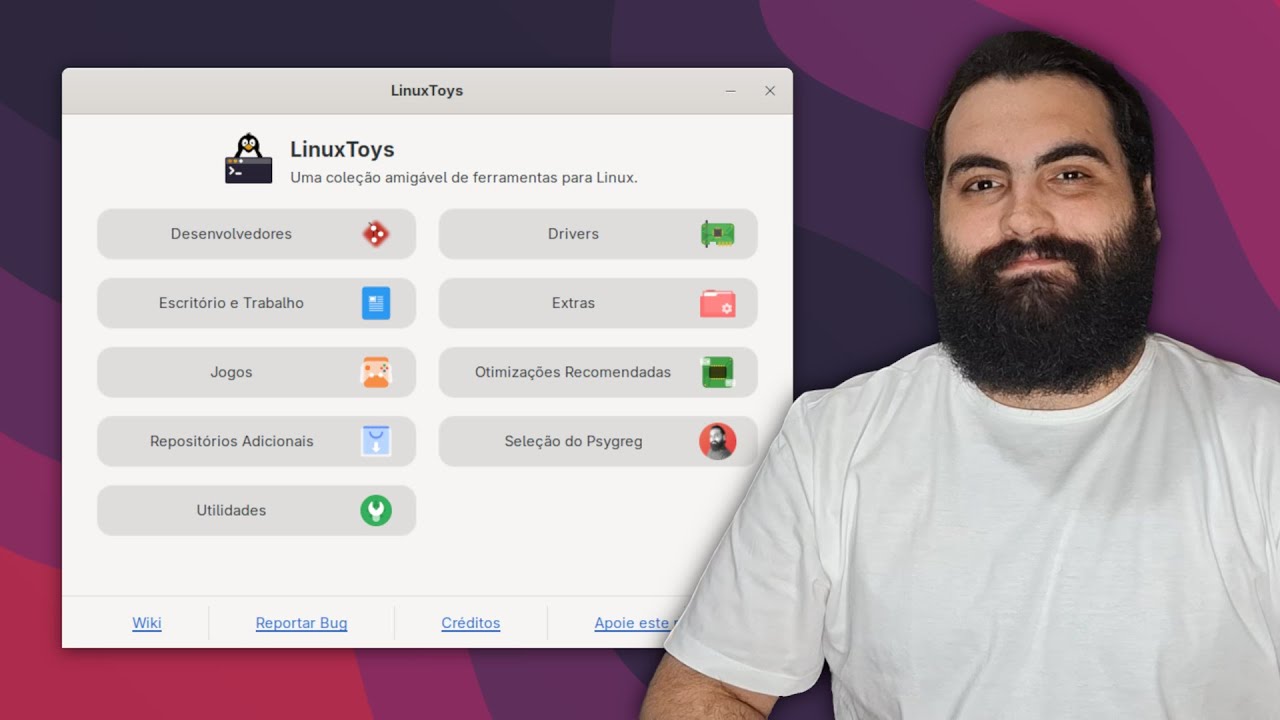Screen dimensions: 1280x720
Task: Open the Extras category
Action: (598, 303)
